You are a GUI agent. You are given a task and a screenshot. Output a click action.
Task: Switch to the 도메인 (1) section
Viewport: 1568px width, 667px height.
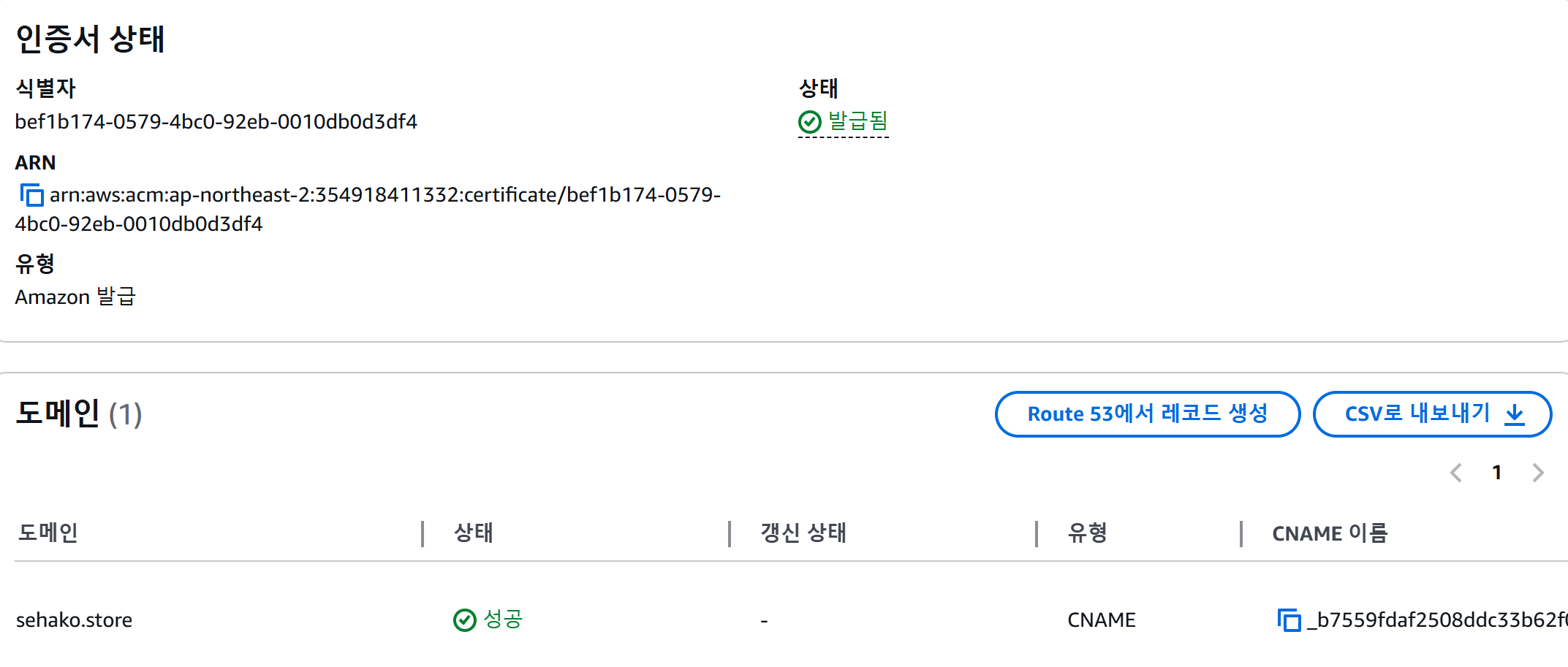pyautogui.click(x=79, y=413)
